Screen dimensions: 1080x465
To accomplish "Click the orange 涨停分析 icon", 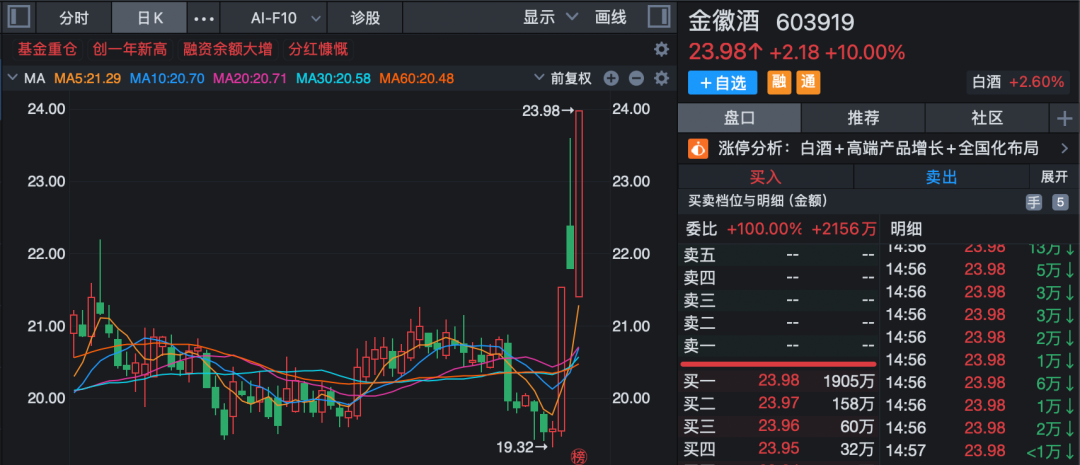I will [698, 148].
